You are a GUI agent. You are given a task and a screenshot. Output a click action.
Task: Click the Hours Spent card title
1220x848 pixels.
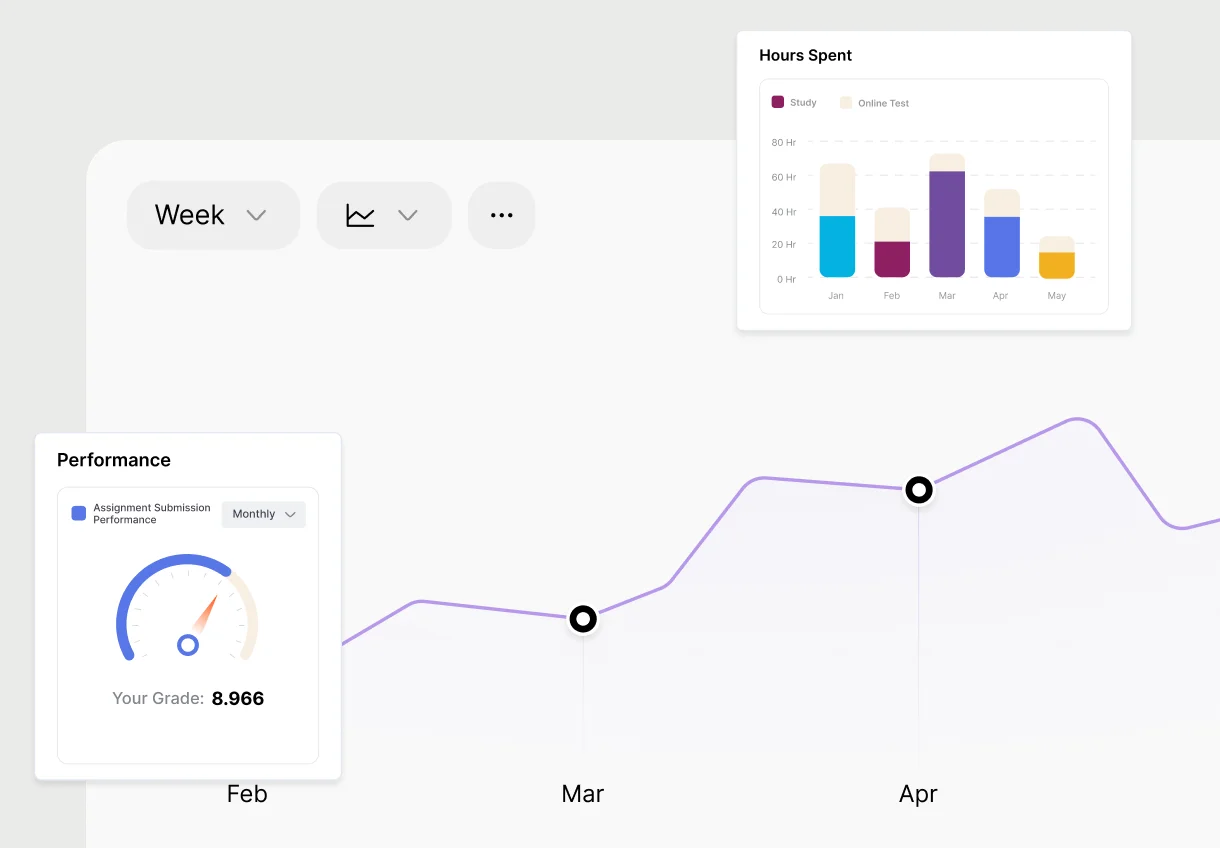coord(805,55)
